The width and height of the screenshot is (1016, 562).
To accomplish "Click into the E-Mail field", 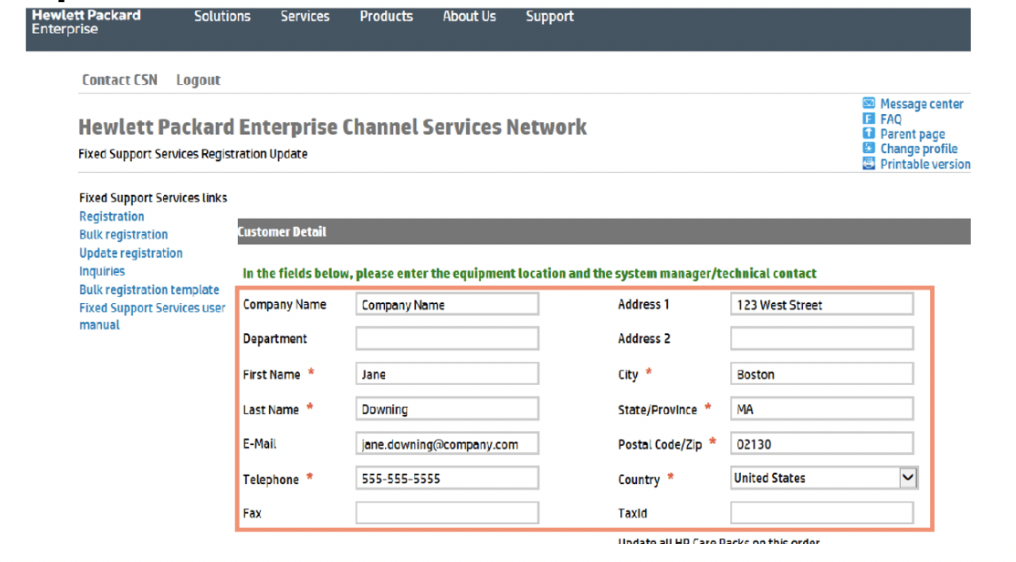I will (447, 444).
